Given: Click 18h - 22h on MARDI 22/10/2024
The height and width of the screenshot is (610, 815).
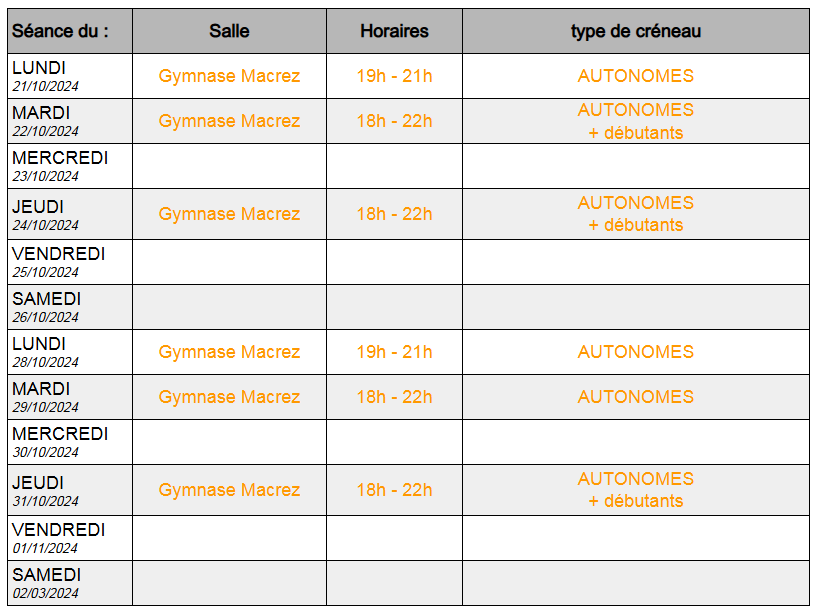Looking at the screenshot, I should coord(395,121).
